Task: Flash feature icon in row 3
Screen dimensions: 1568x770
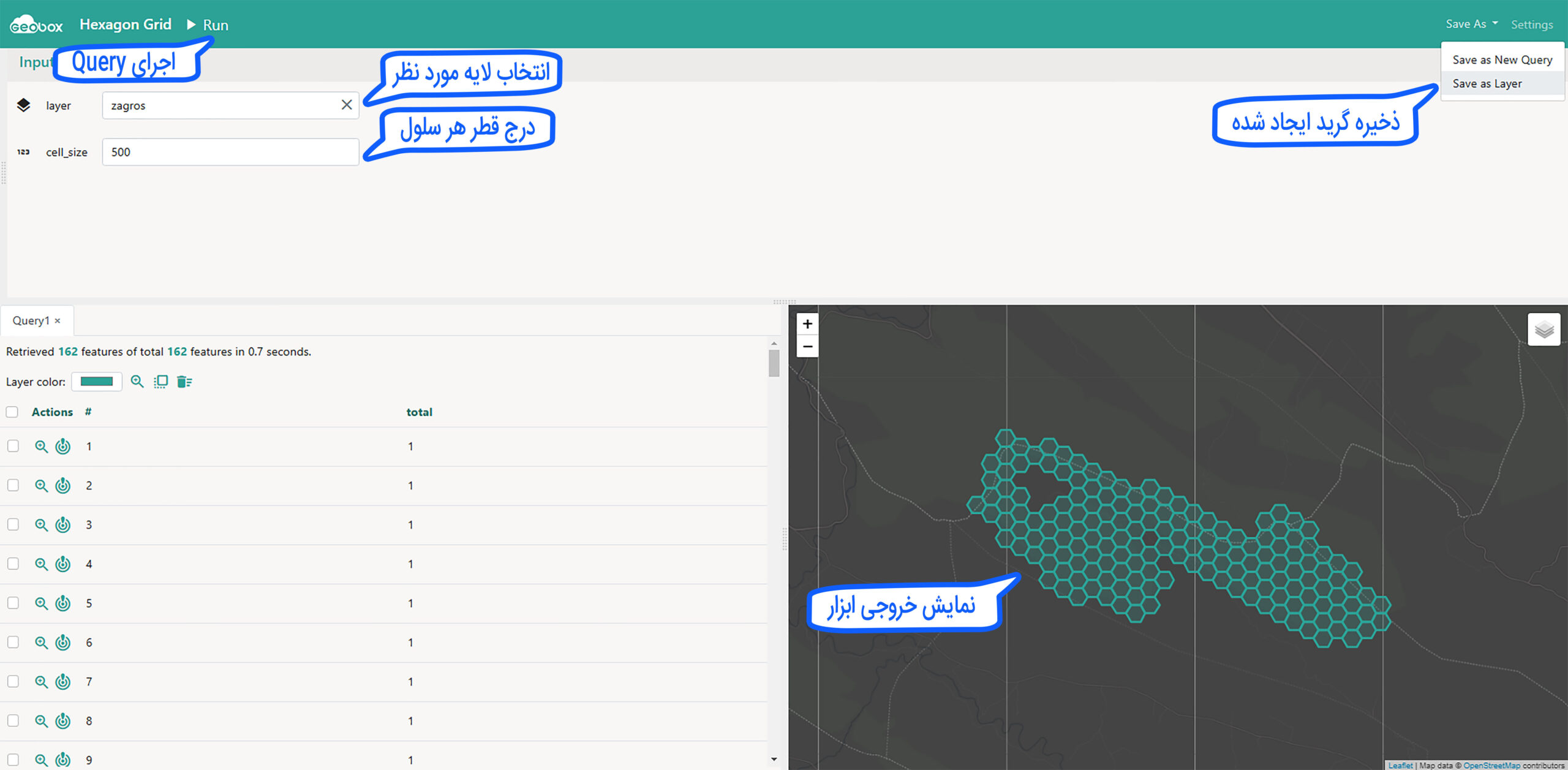Action: coord(63,525)
